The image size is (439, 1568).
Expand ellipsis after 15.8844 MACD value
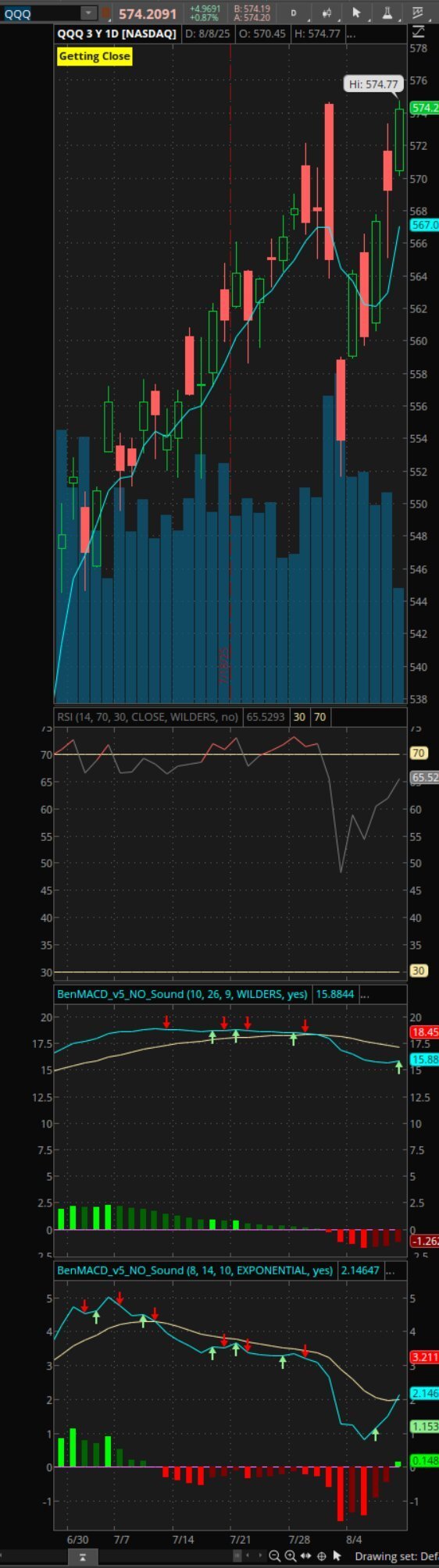(364, 994)
